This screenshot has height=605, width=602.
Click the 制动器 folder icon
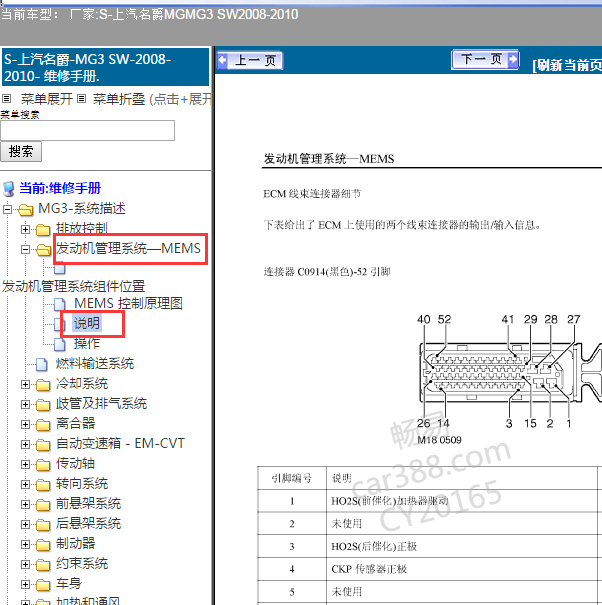(43, 545)
